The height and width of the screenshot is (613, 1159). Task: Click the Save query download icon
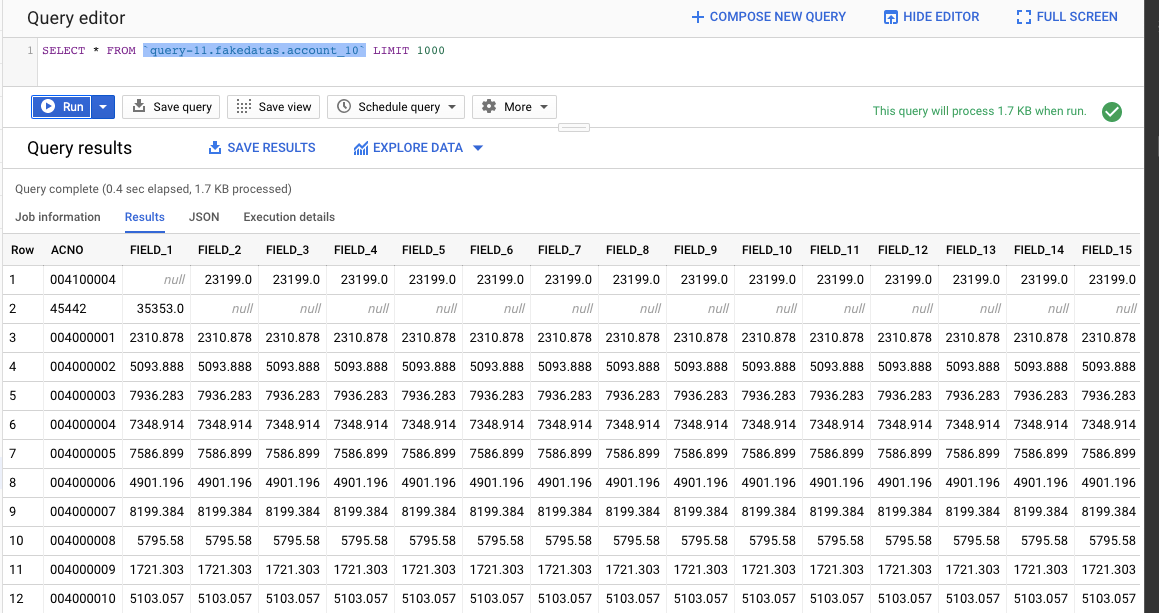pos(138,106)
